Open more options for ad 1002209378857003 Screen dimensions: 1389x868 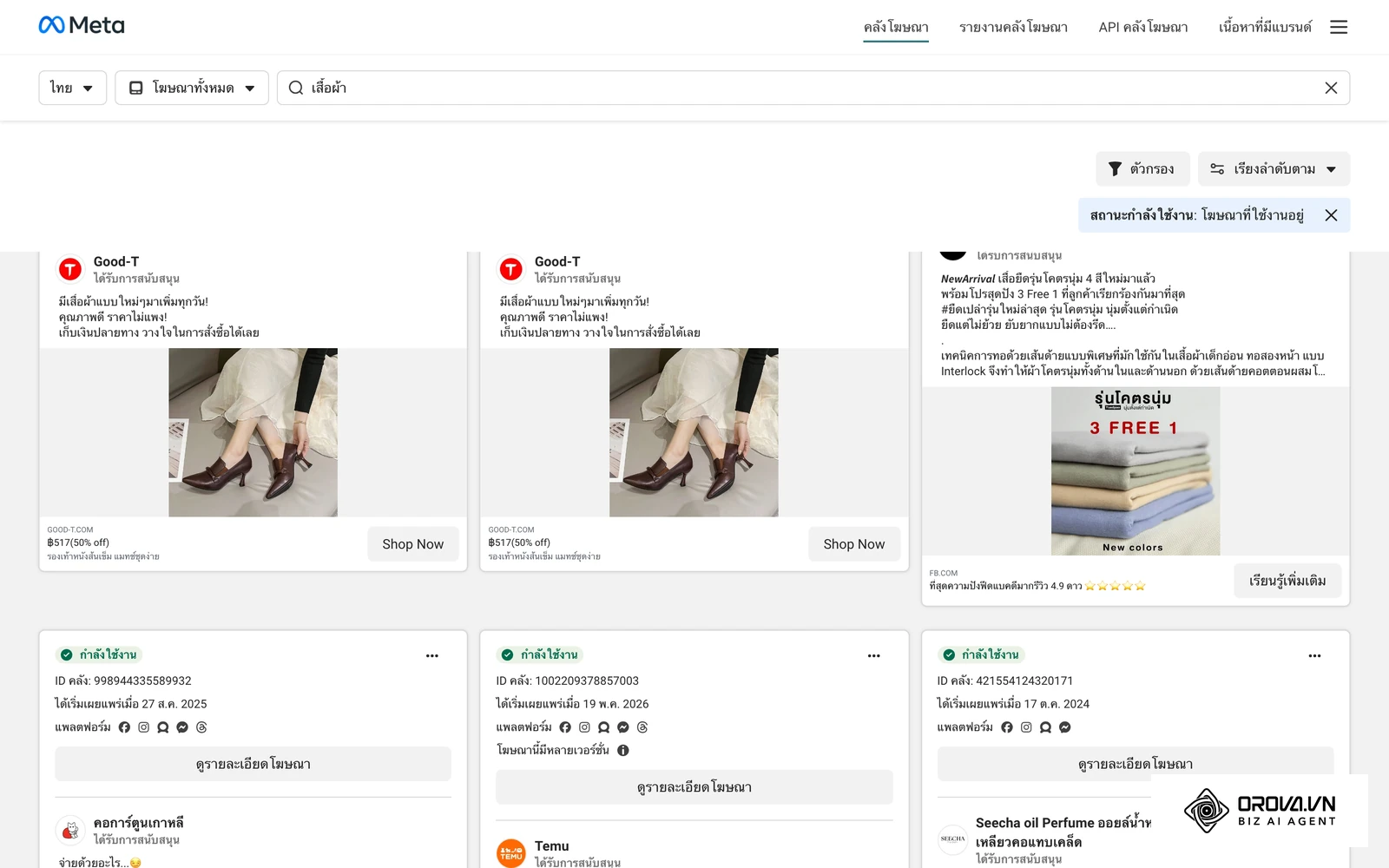point(873,656)
